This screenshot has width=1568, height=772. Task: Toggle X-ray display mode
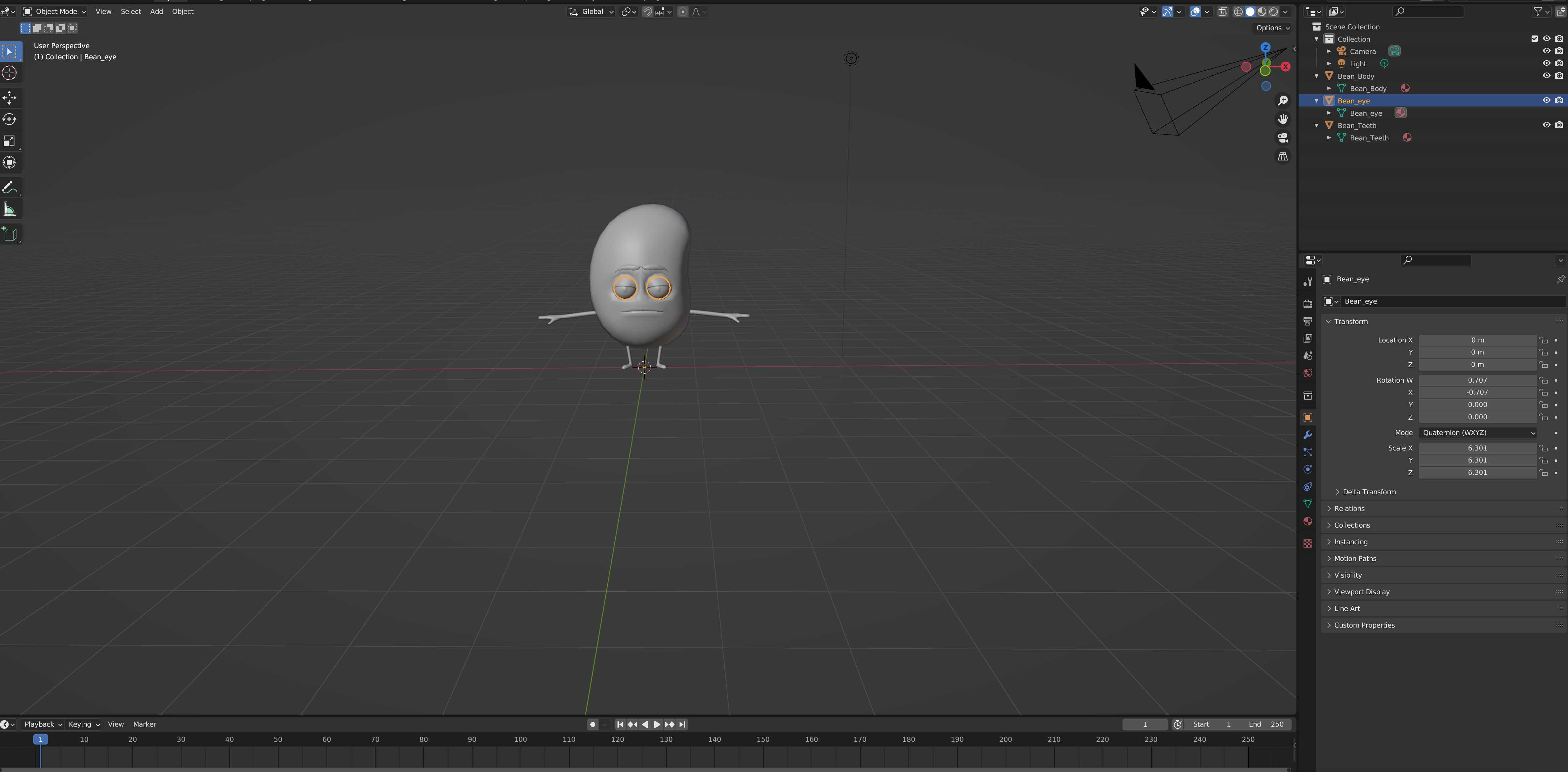click(x=1222, y=11)
